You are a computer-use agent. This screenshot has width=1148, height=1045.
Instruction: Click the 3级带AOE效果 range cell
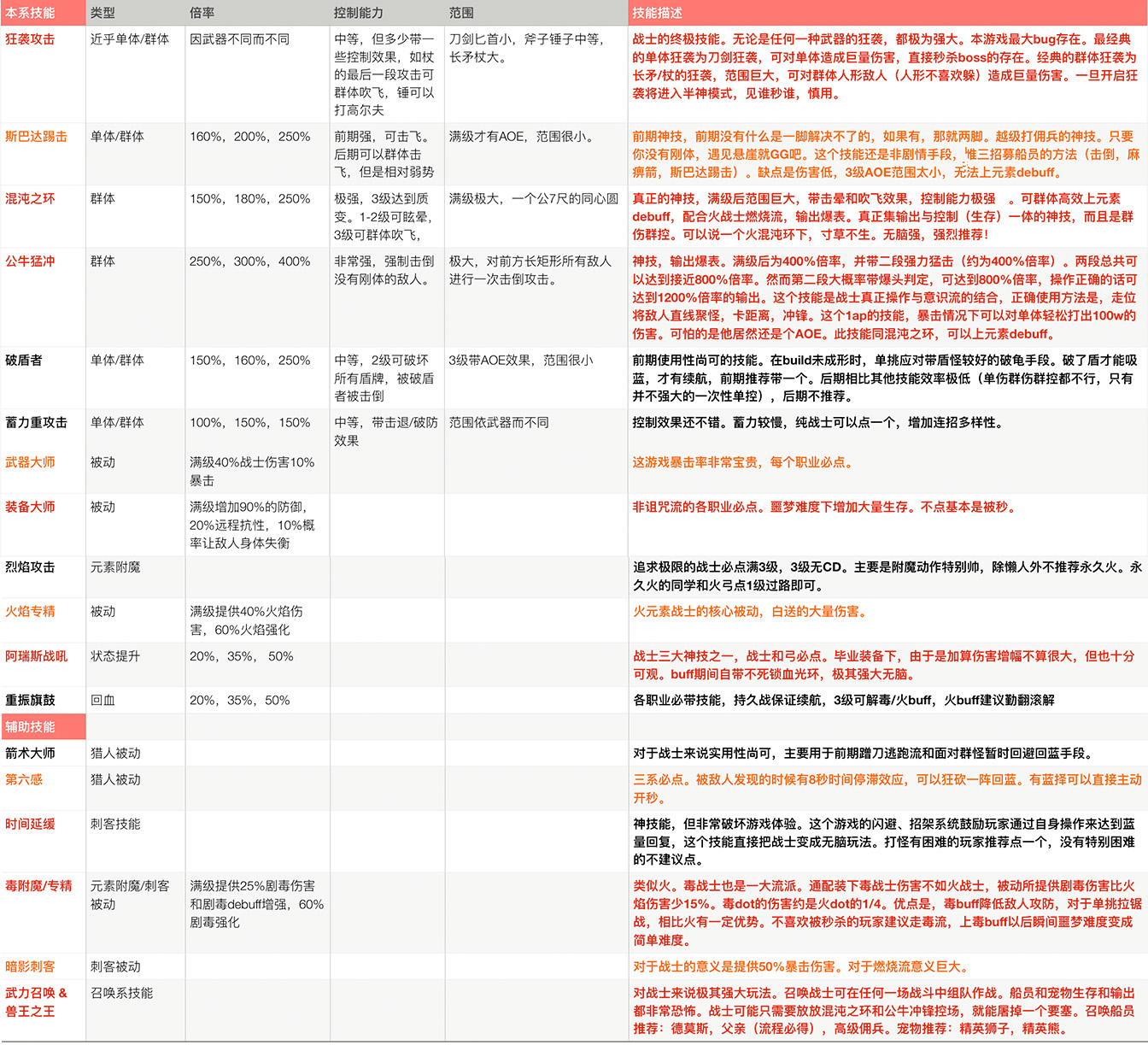536,378
